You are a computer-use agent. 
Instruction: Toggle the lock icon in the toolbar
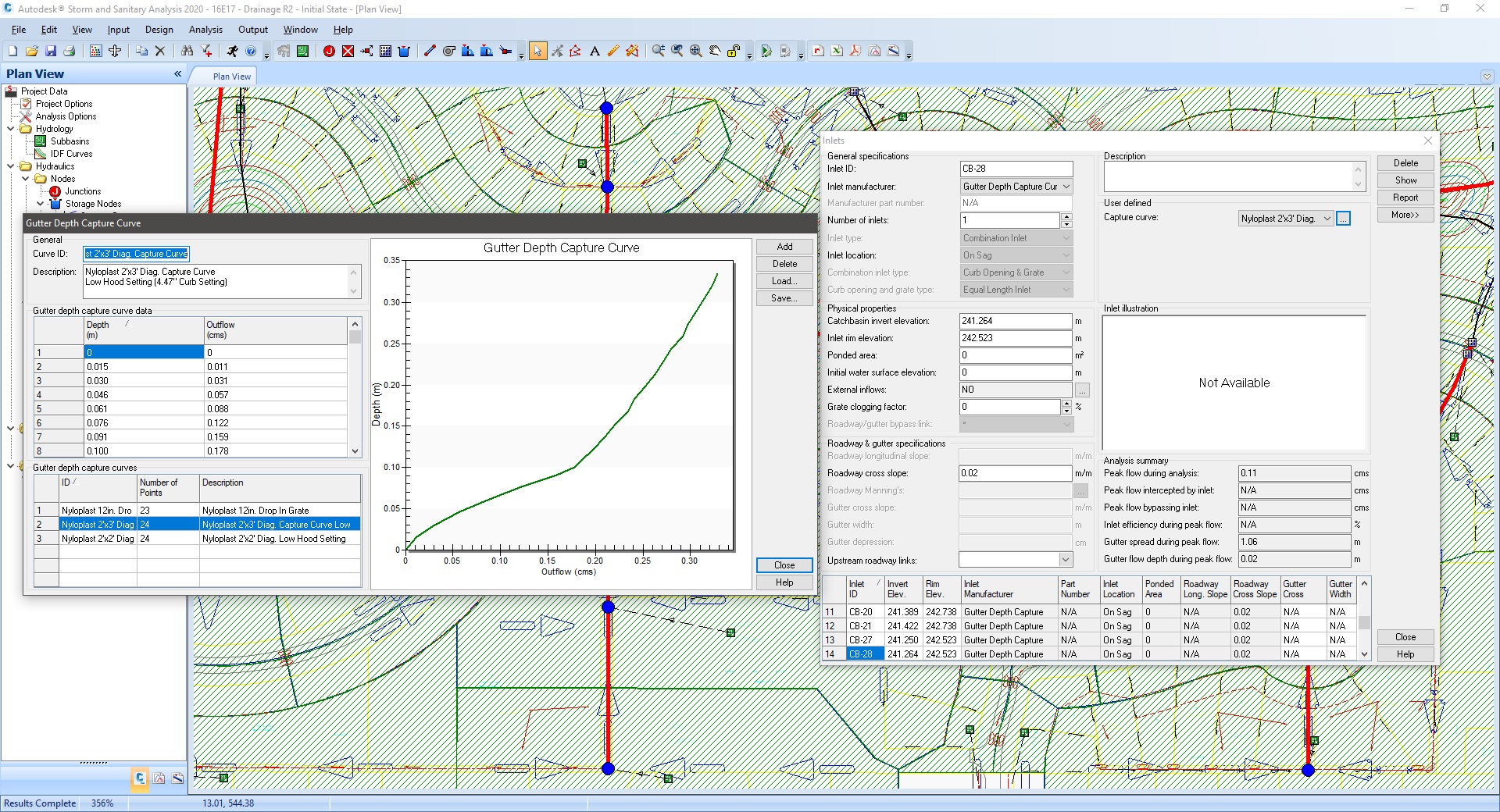tap(733, 51)
